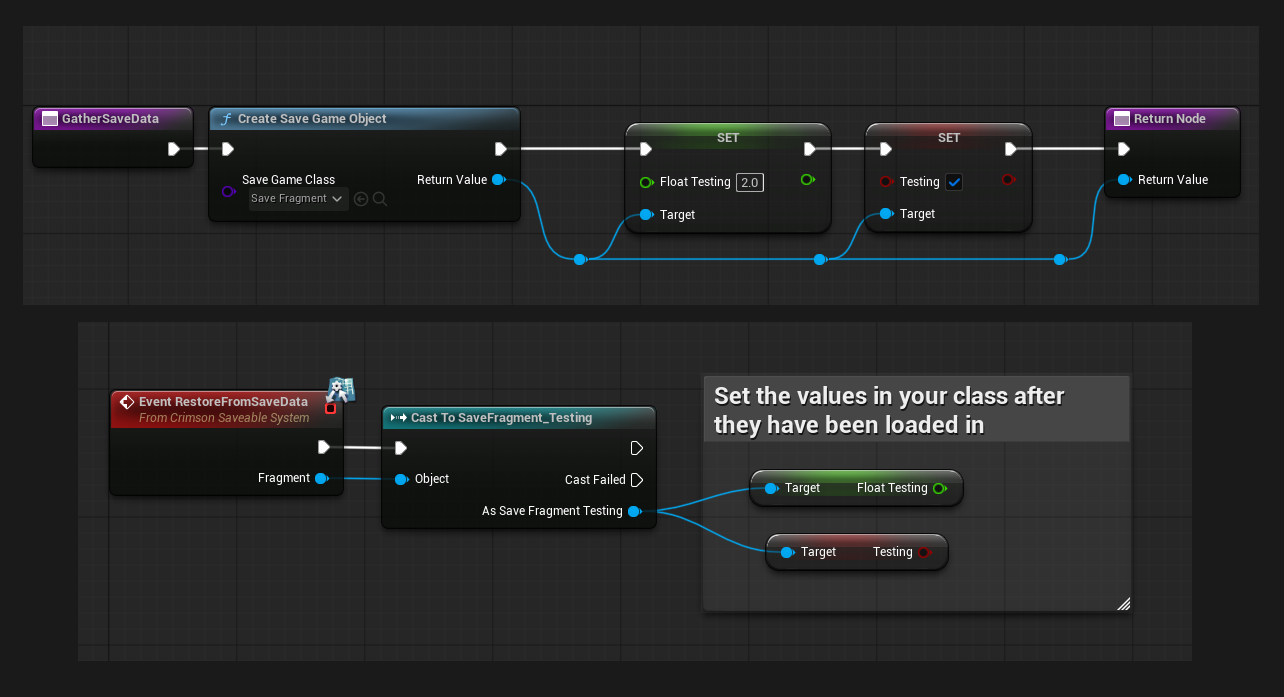Click the Cast Failed execution pin

637,480
